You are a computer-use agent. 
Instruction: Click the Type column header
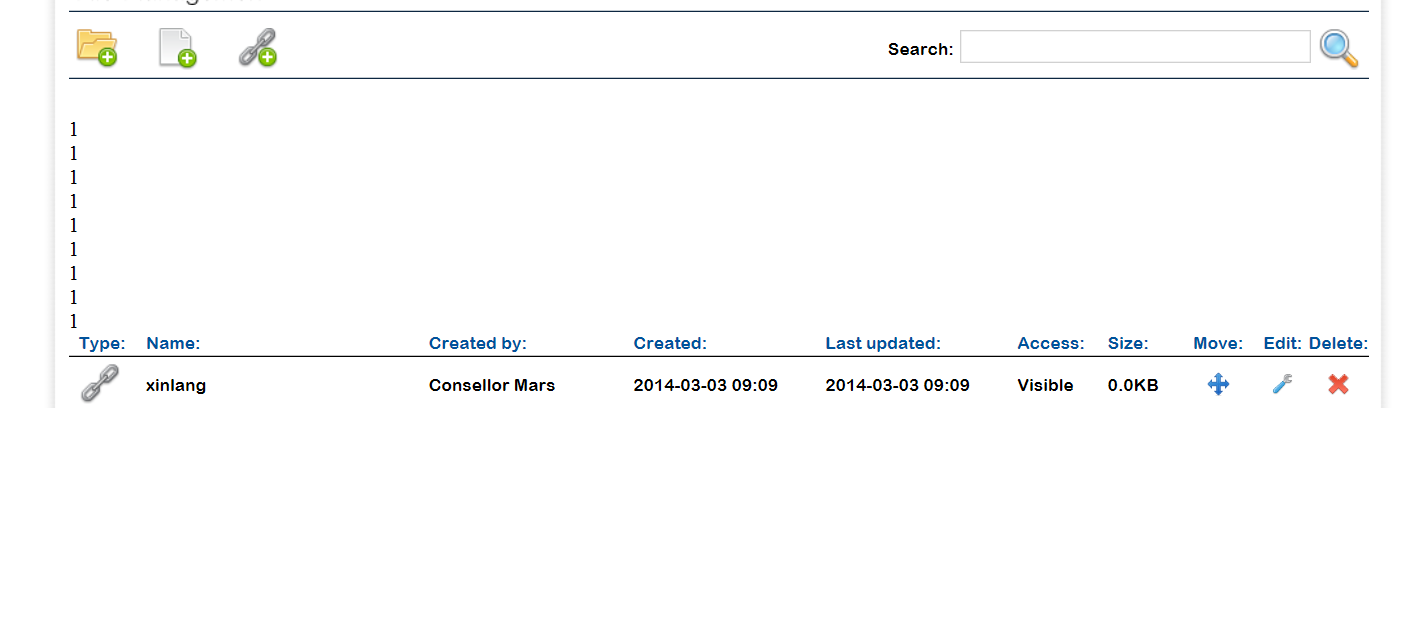102,343
